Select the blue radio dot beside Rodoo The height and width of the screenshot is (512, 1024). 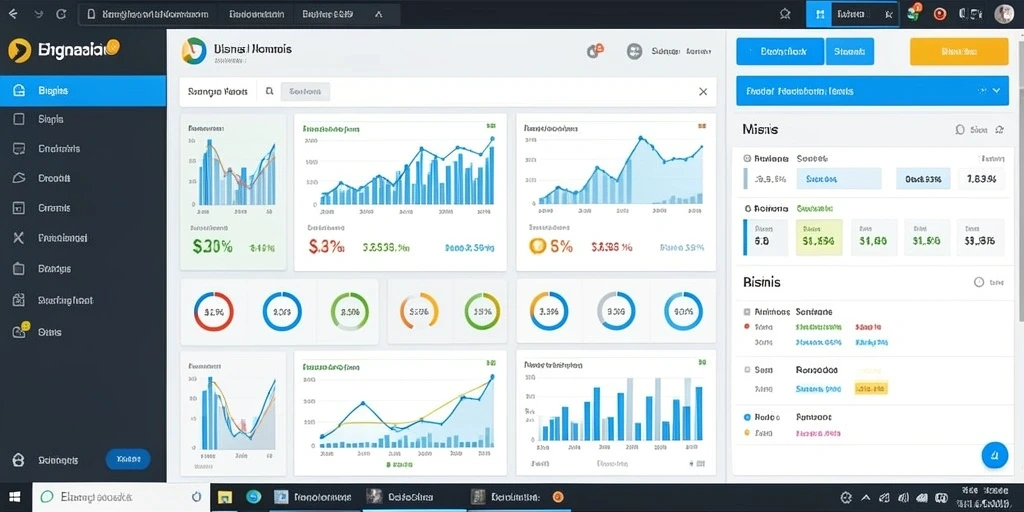tap(748, 417)
